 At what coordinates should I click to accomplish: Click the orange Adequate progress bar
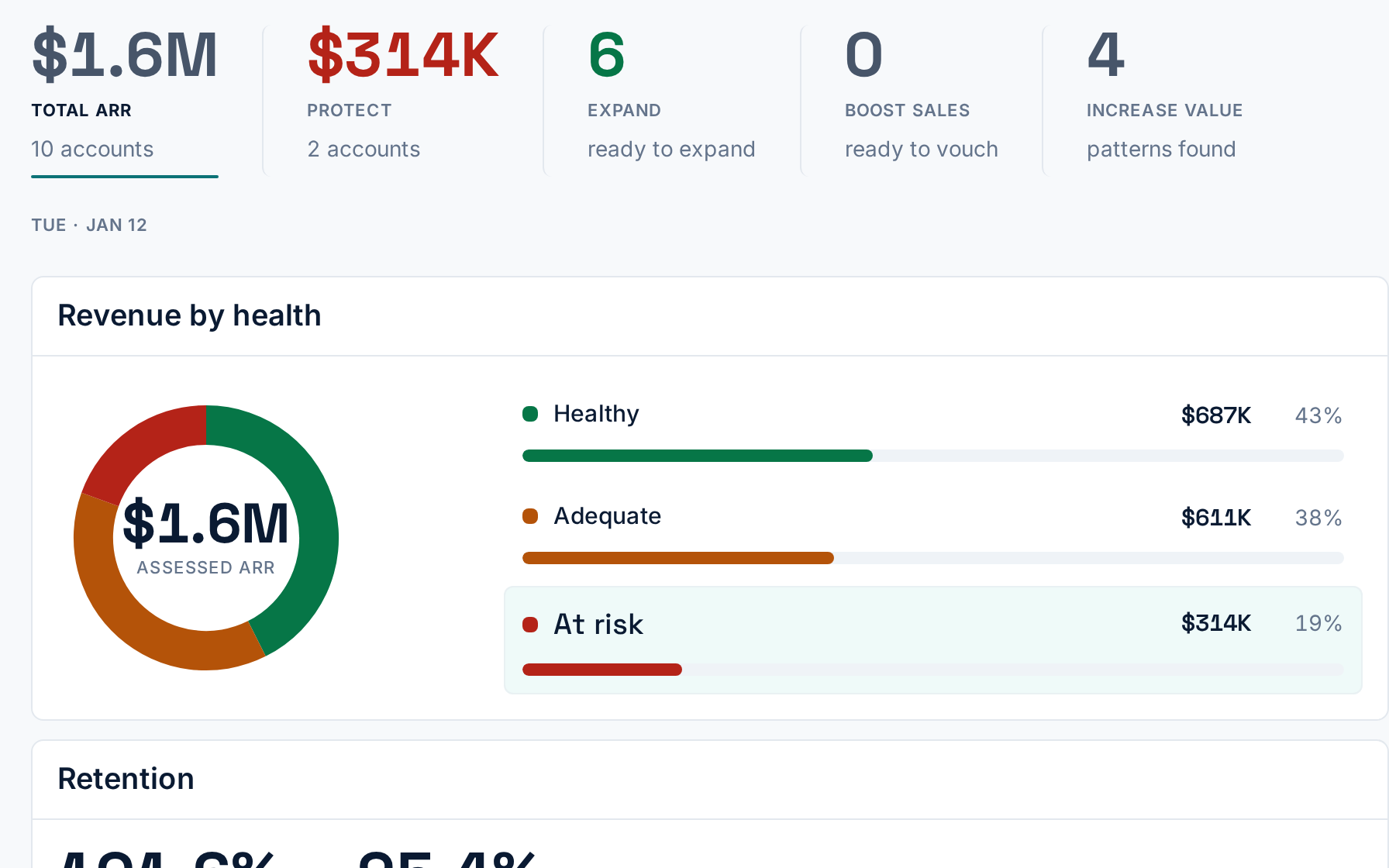coord(678,558)
